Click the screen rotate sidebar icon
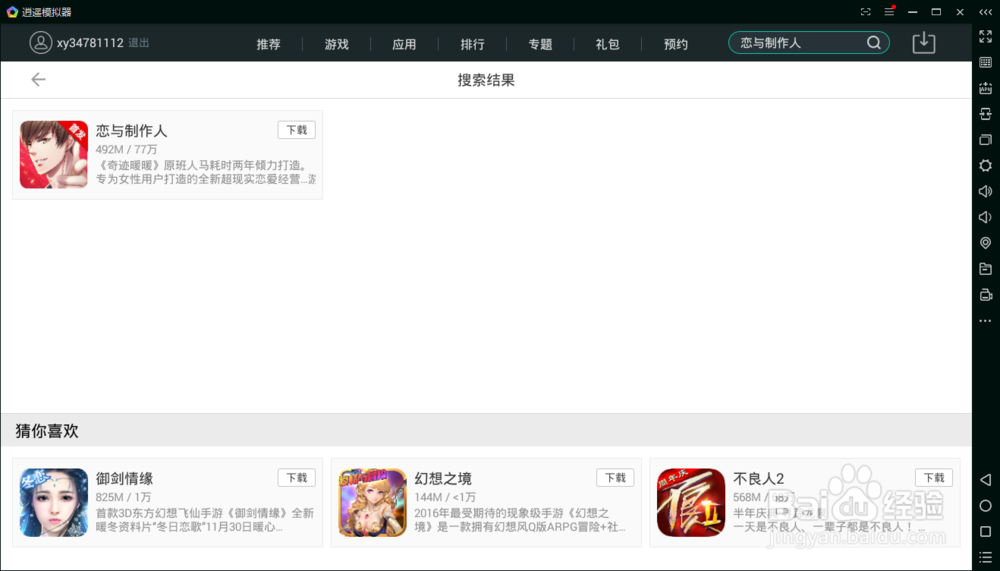Viewport: 1000px width, 571px height. [985, 114]
